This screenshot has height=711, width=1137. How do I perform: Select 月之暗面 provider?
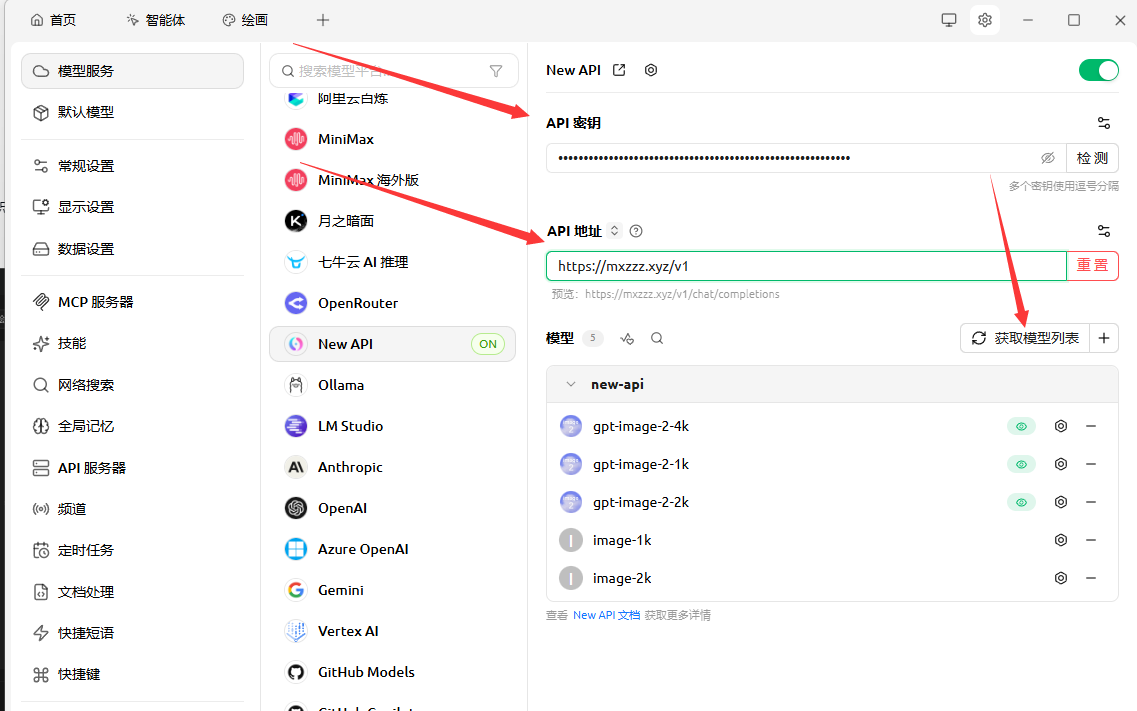point(392,221)
